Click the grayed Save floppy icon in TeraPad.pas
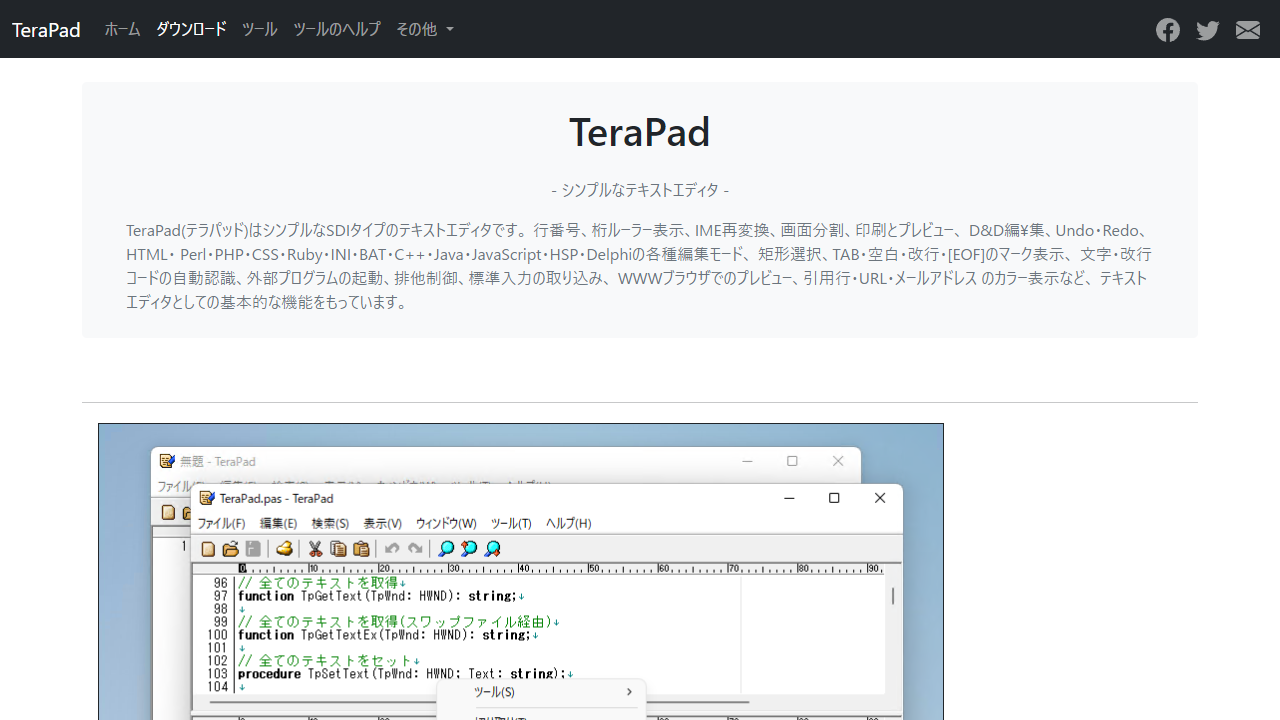Viewport: 1280px width, 720px height. point(253,549)
